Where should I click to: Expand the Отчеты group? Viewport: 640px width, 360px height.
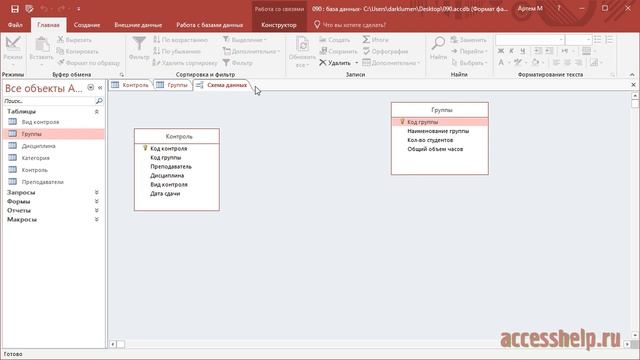click(x=97, y=210)
